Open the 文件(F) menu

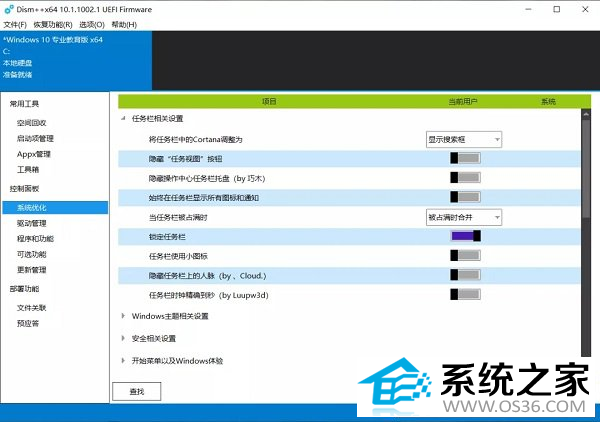point(15,24)
